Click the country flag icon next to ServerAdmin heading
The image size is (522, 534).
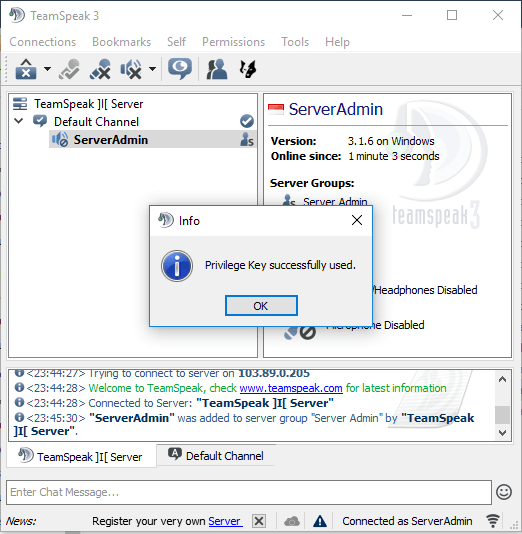pos(276,109)
